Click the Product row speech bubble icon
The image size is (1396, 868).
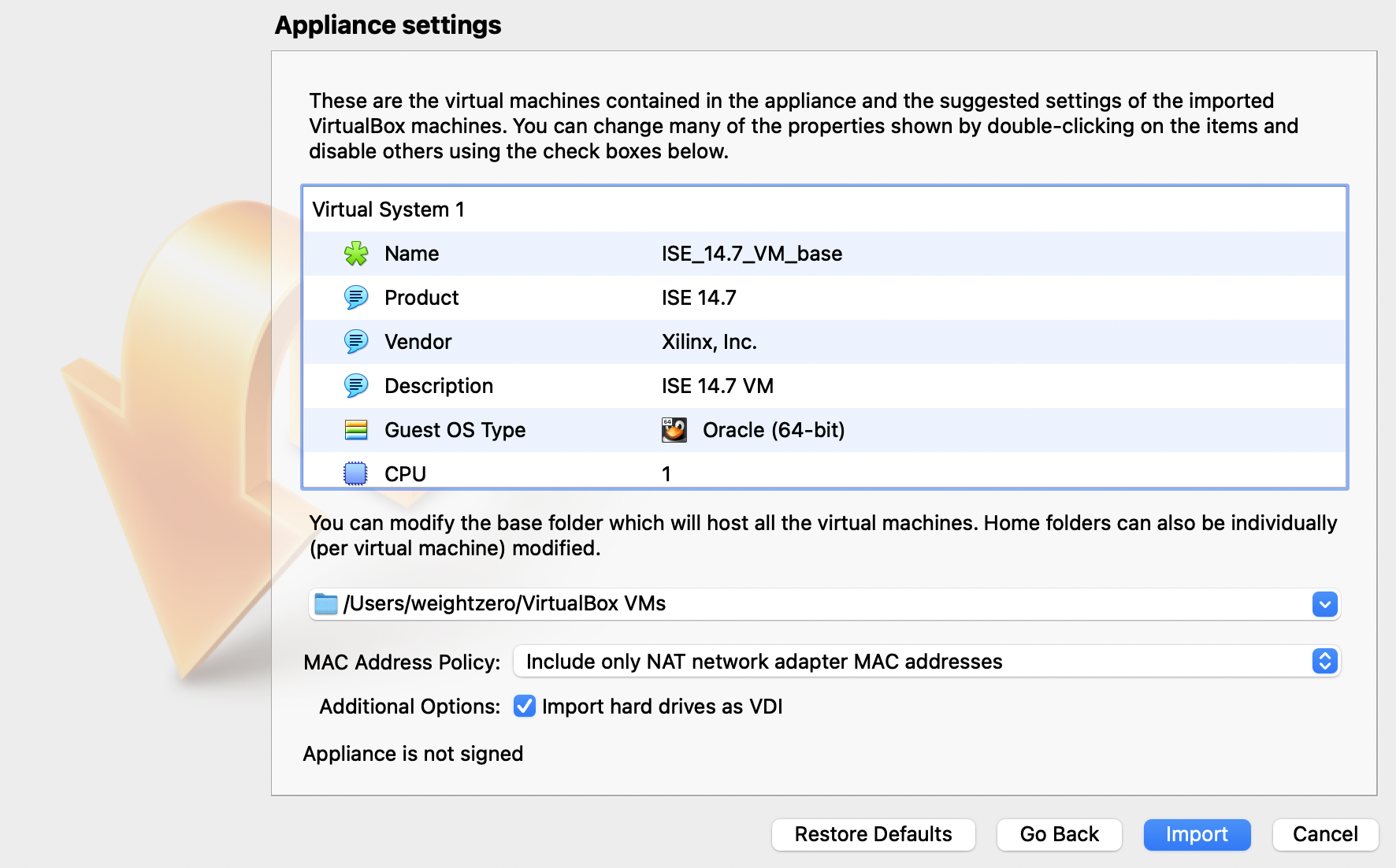[x=356, y=298]
